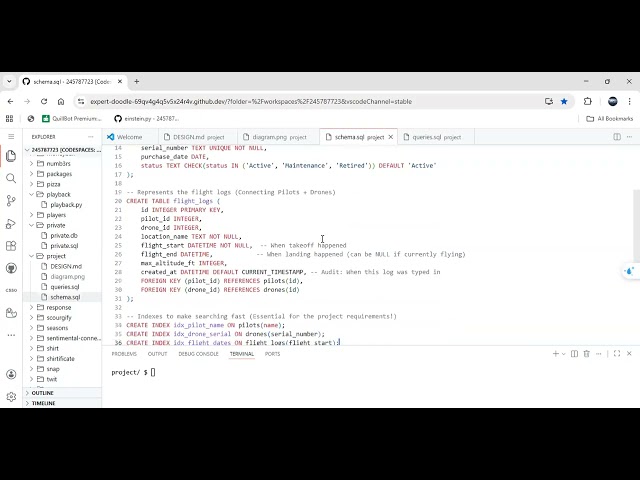Open the Extensions view
The width and height of the screenshot is (640, 480).
[x=11, y=246]
